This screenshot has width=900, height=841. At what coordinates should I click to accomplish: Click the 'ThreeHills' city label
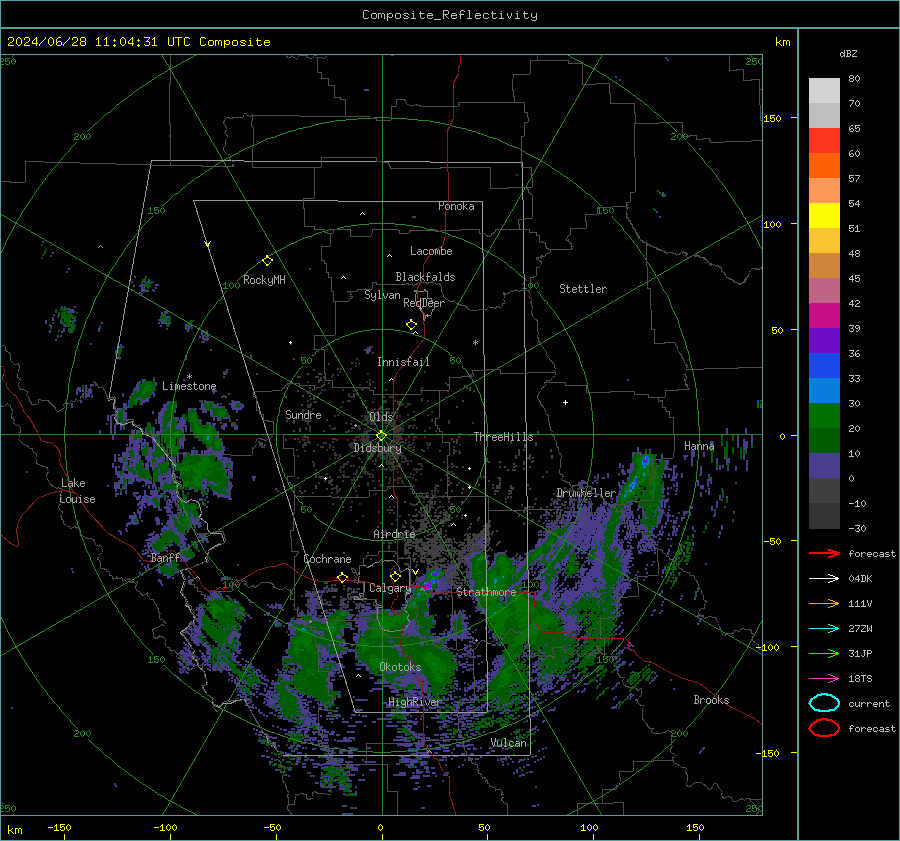click(x=503, y=437)
